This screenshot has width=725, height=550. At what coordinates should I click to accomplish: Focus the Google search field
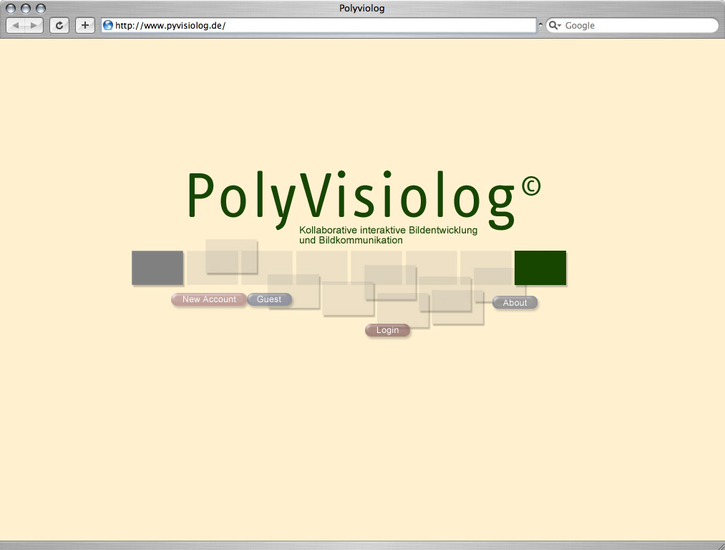[x=632, y=25]
